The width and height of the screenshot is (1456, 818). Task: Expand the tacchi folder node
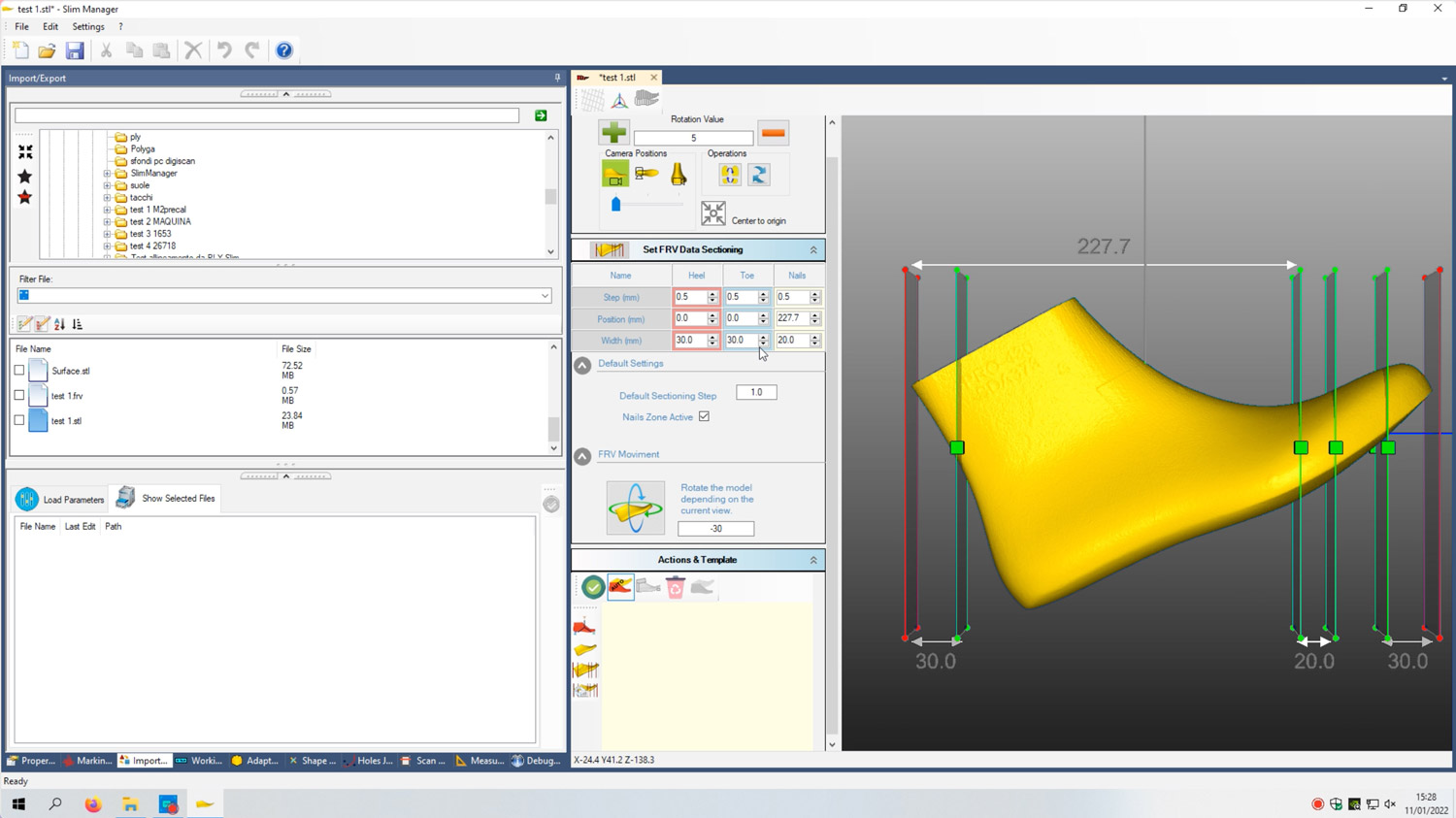(107, 198)
